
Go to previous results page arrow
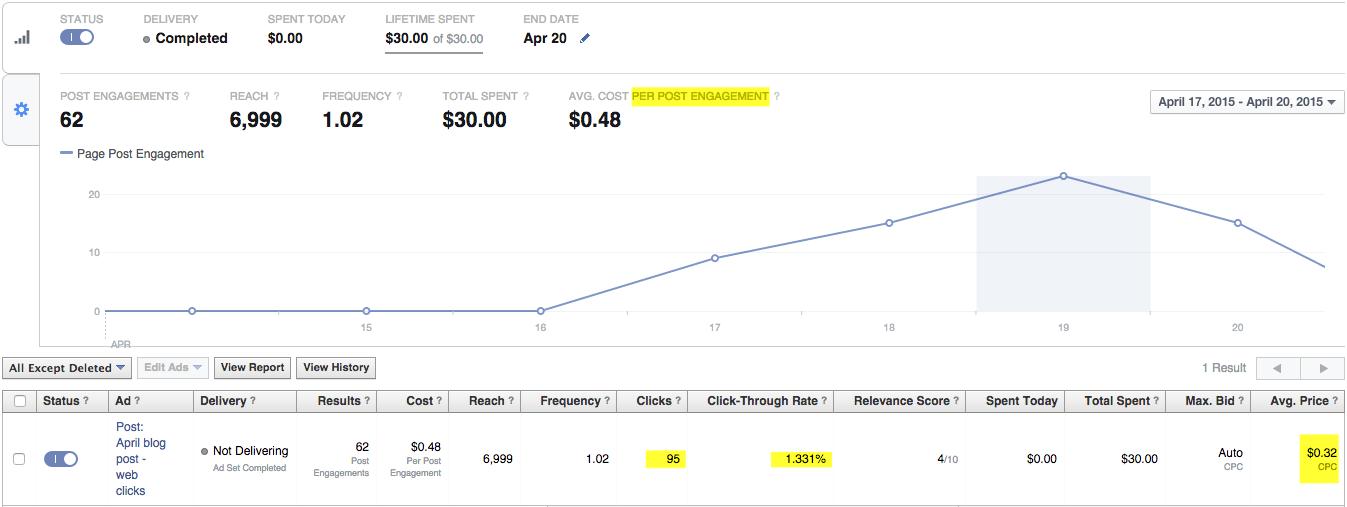click(x=1277, y=368)
